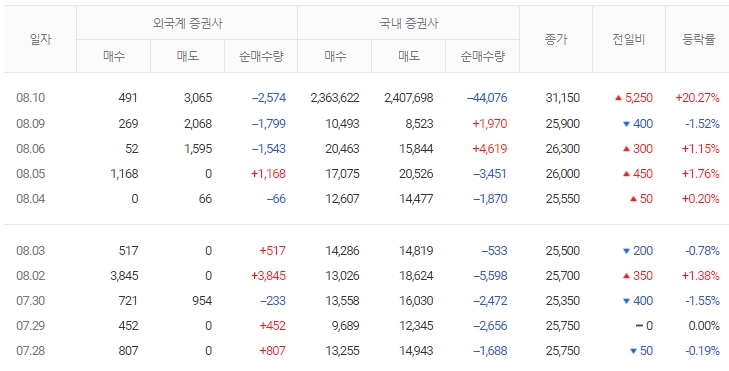Screen dimensions: 729x371
Task: Click foreign net value +1,168
Action: tap(268, 174)
